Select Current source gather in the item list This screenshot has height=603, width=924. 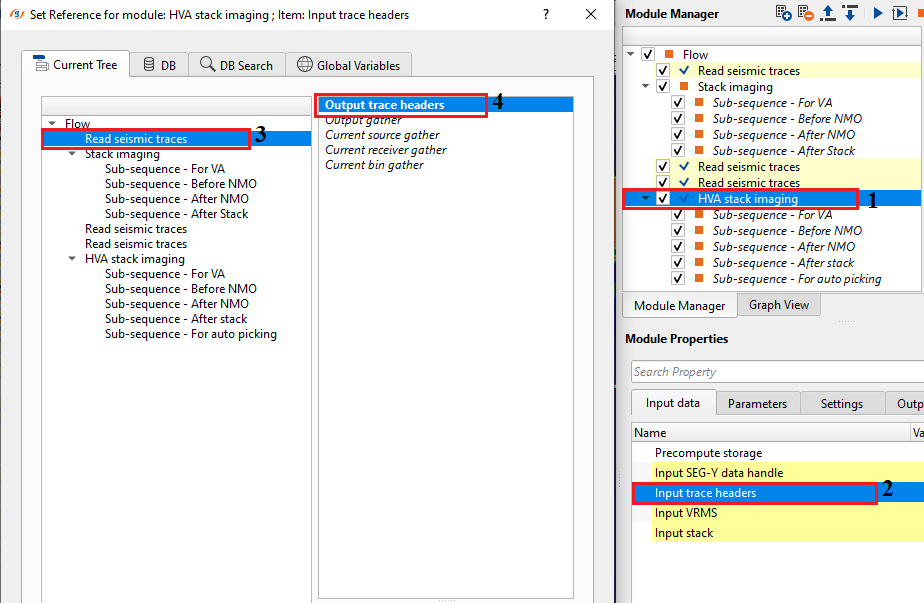coord(382,135)
